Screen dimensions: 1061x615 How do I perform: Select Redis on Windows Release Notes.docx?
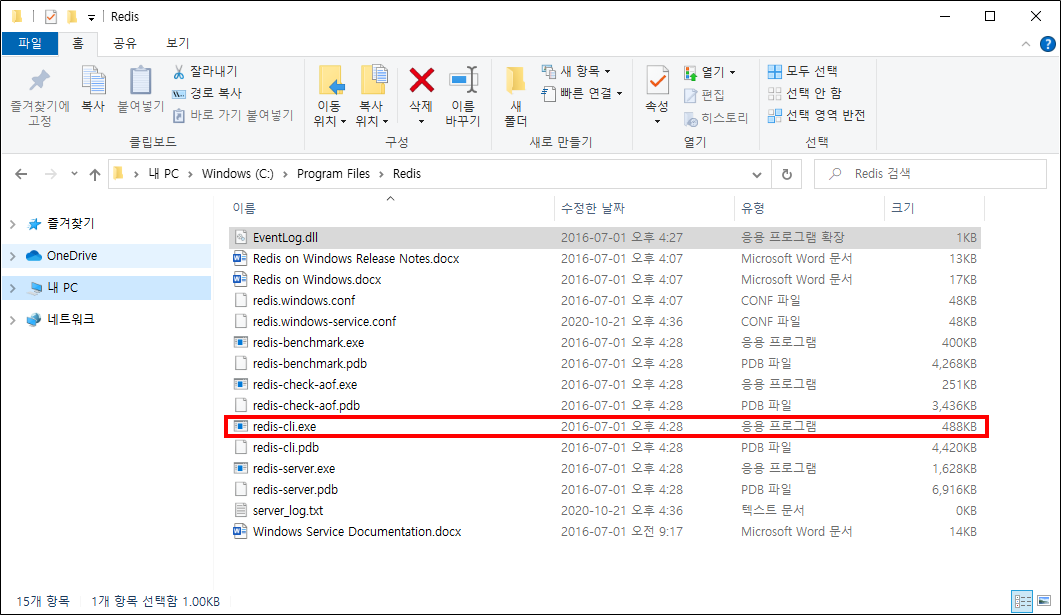coord(605,258)
